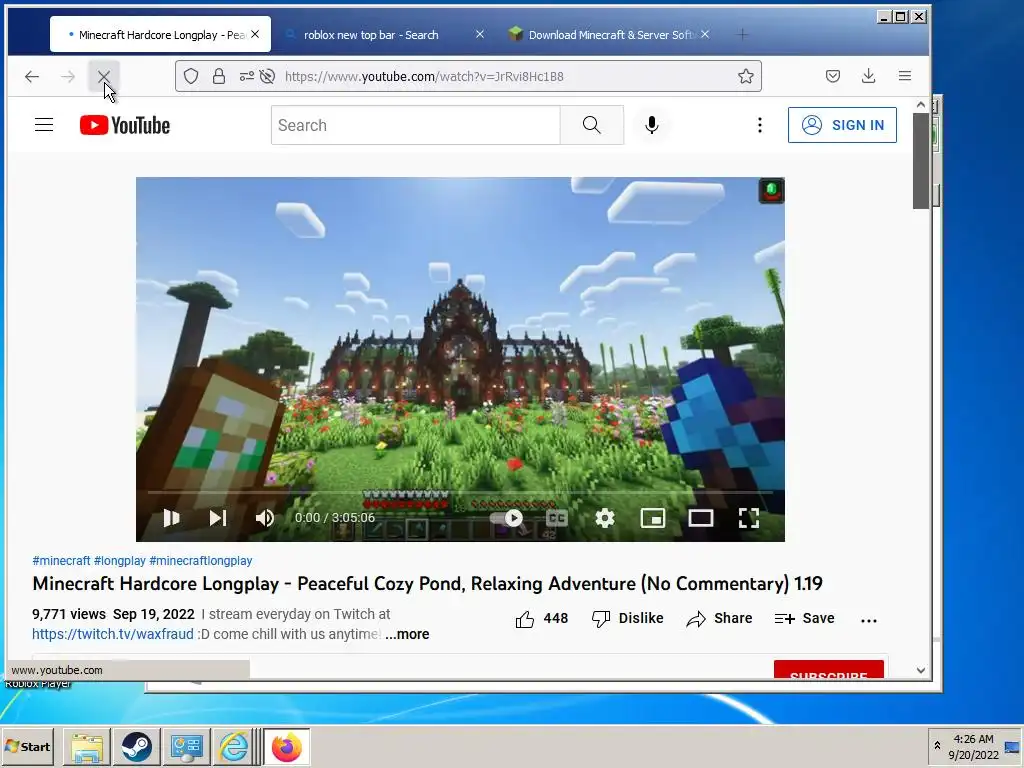View site security lock info

point(219,76)
